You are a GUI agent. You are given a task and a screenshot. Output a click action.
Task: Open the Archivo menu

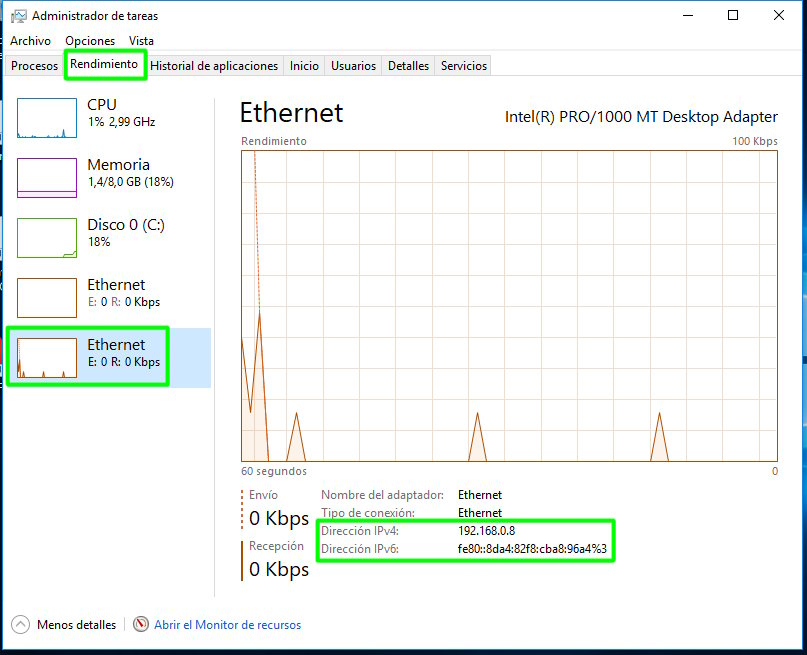pyautogui.click(x=30, y=41)
